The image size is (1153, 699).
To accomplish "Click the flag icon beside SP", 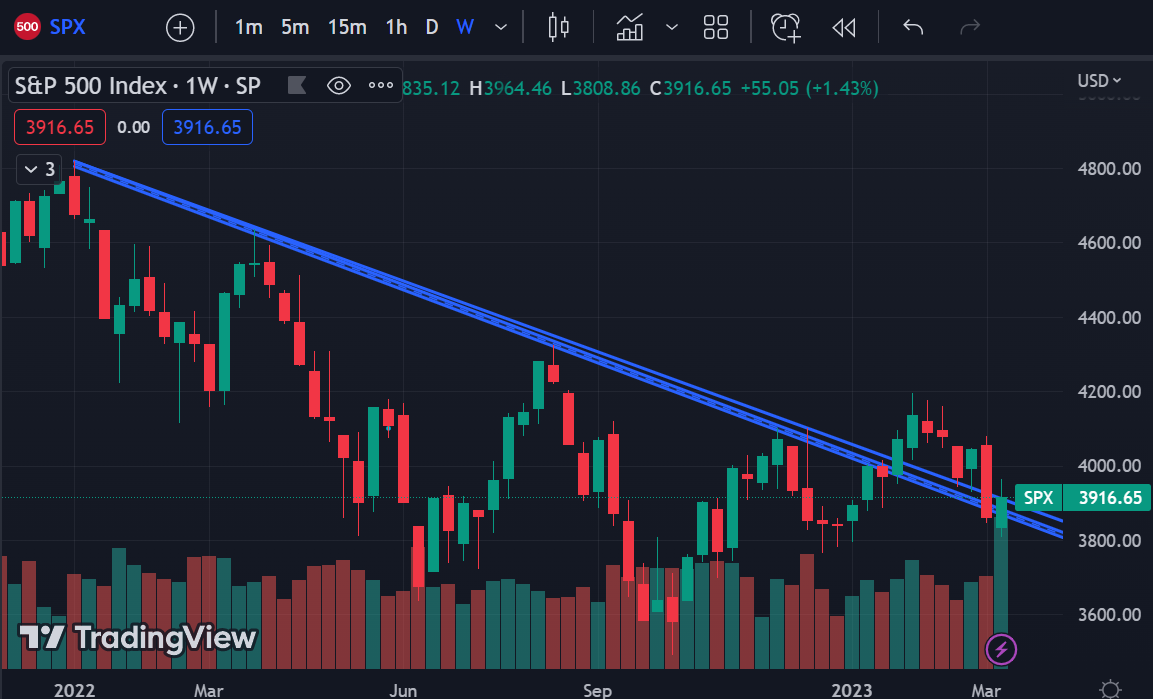I will [x=296, y=85].
